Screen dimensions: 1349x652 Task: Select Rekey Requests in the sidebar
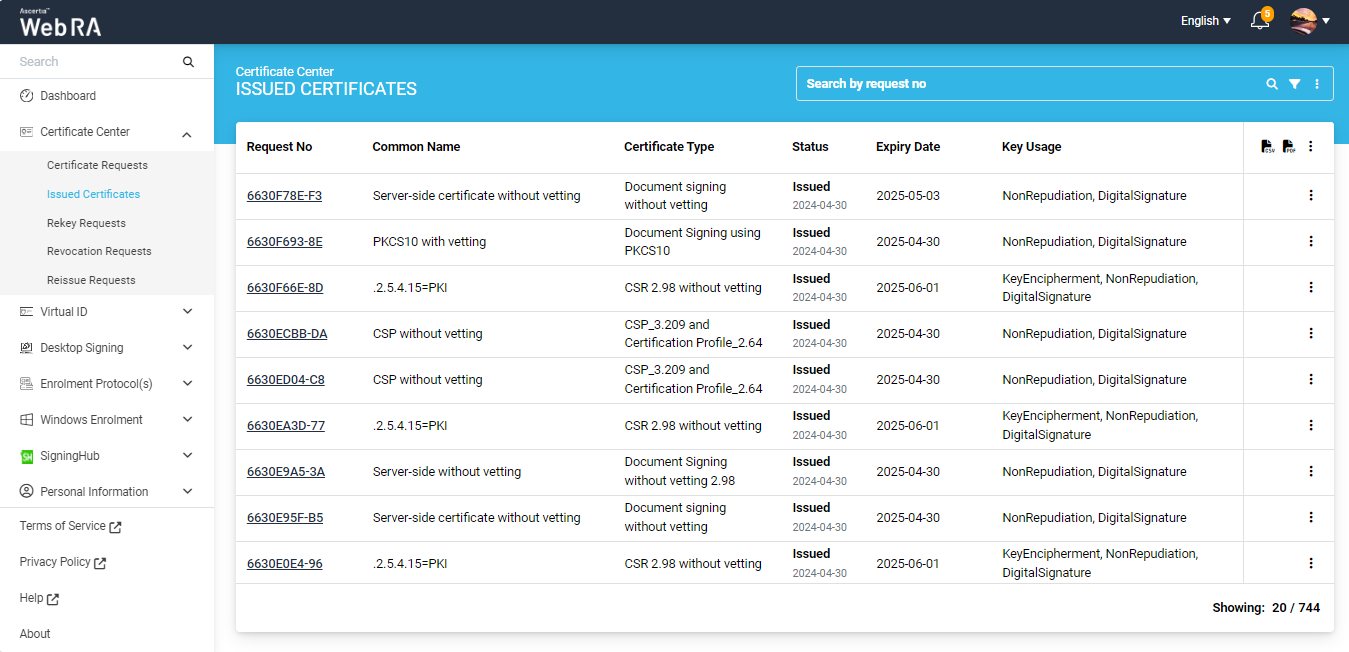pyautogui.click(x=86, y=223)
